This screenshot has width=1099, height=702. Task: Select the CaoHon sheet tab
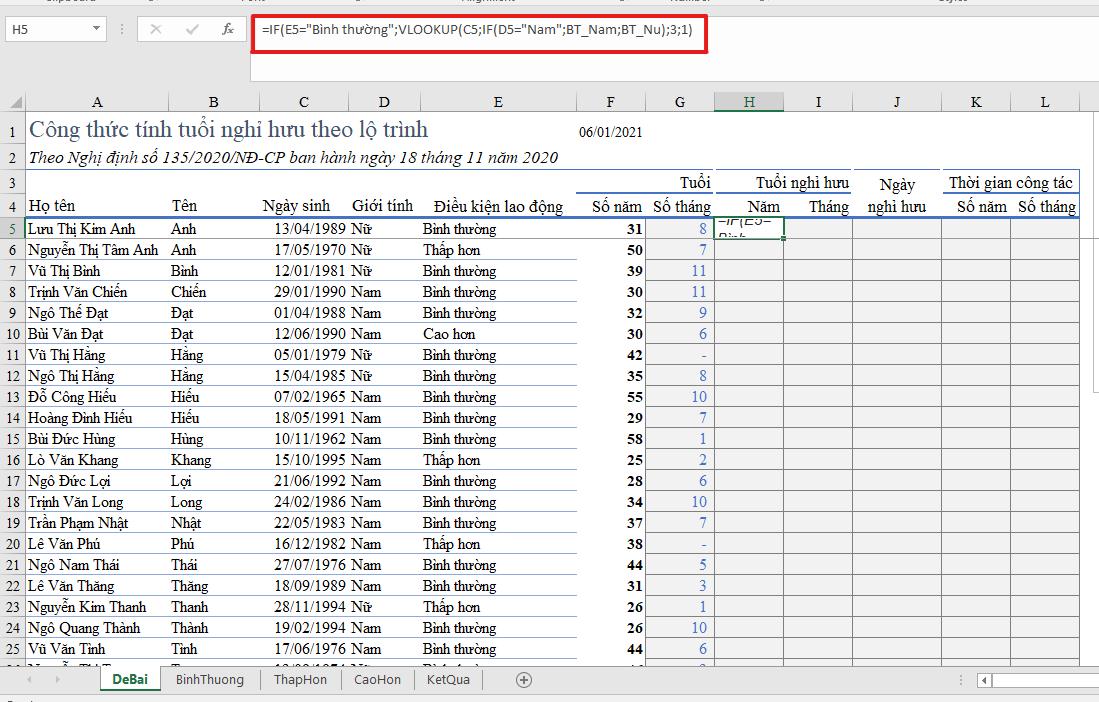coord(377,680)
